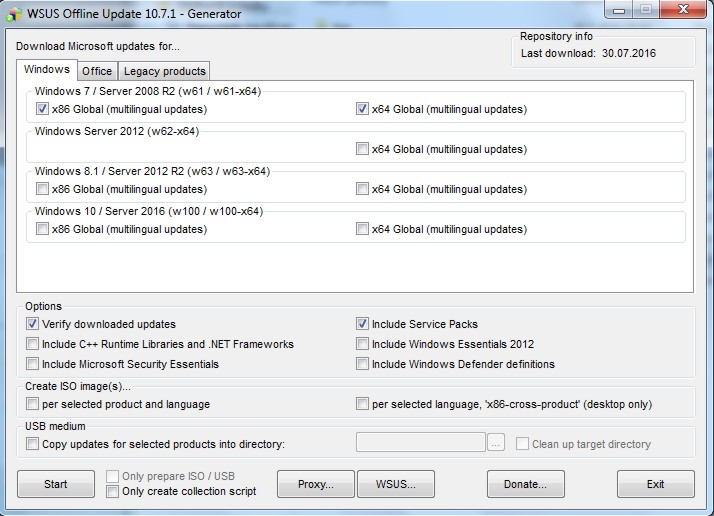This screenshot has width=714, height=516.
Task: Check ISO per selected product and language
Action: point(32,404)
